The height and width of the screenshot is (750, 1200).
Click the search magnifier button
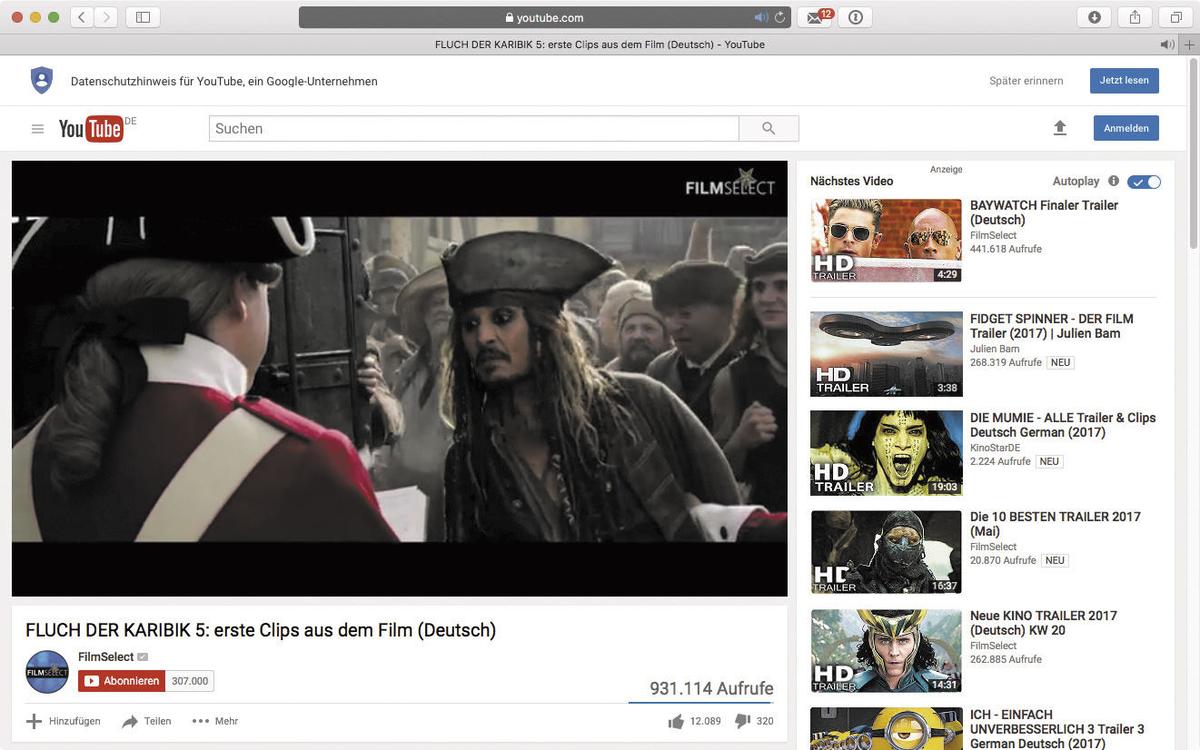769,128
